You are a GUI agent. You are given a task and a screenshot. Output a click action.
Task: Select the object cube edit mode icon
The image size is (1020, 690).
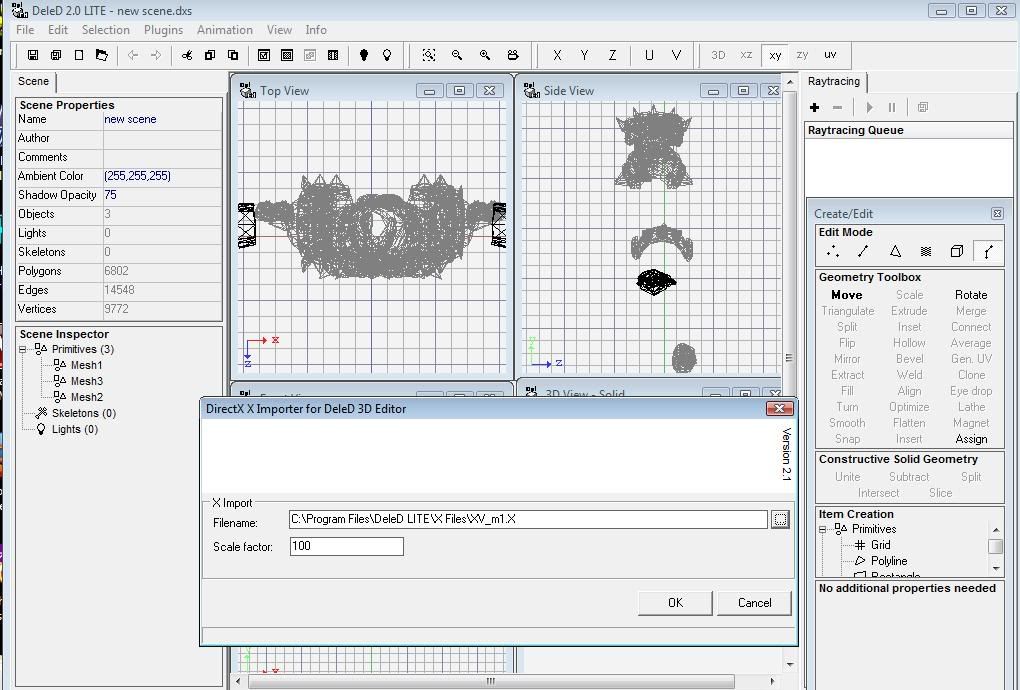[956, 252]
